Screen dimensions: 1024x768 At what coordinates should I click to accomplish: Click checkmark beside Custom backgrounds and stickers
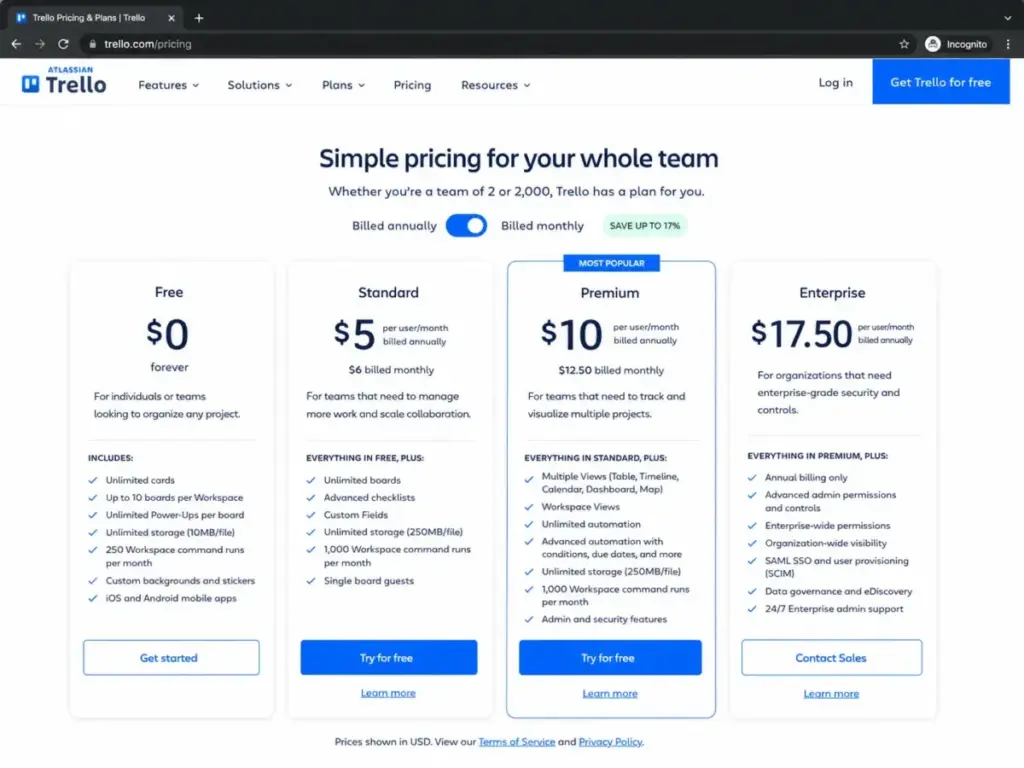(93, 581)
